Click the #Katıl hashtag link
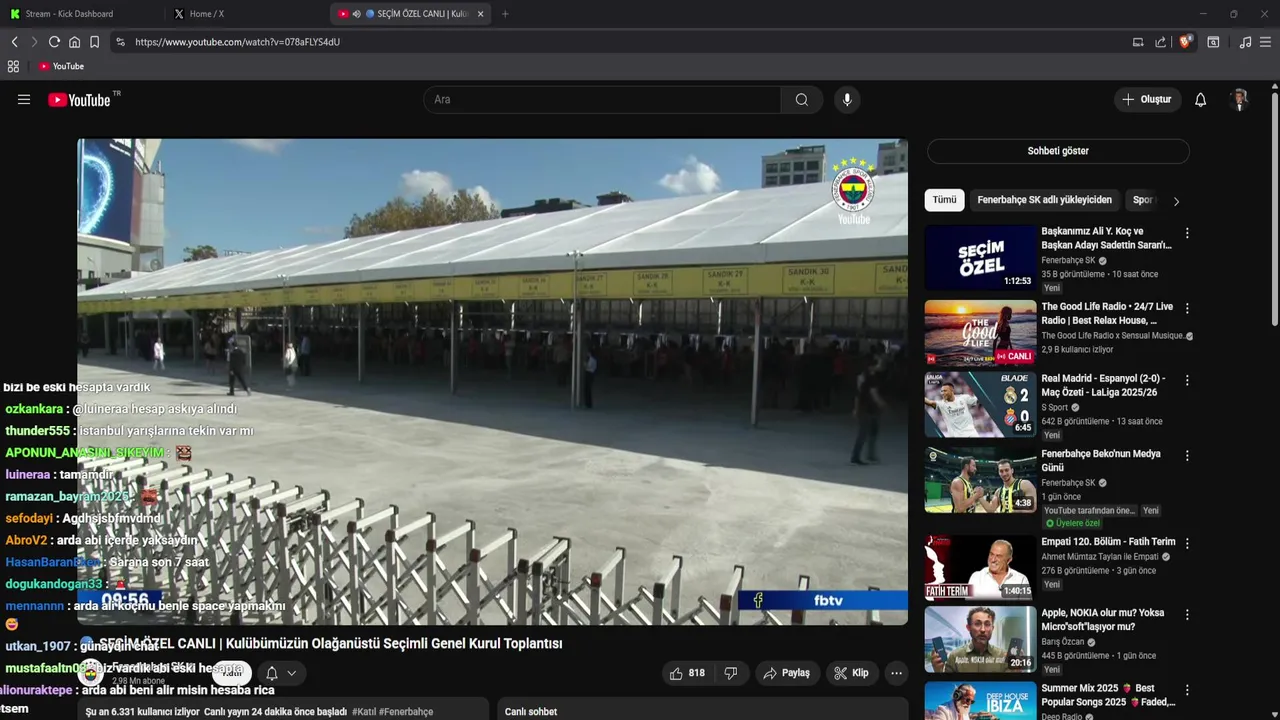1280x720 pixels. click(x=364, y=712)
